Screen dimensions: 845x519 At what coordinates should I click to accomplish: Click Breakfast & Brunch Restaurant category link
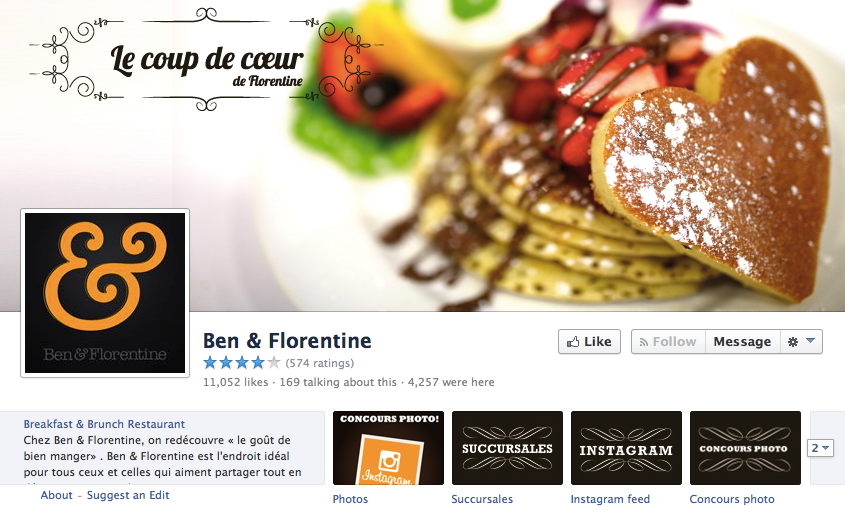coord(104,424)
